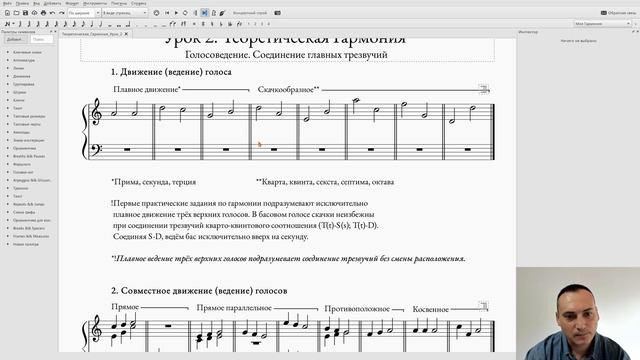
Task: Undock the Inspector panel
Action: click(x=633, y=32)
